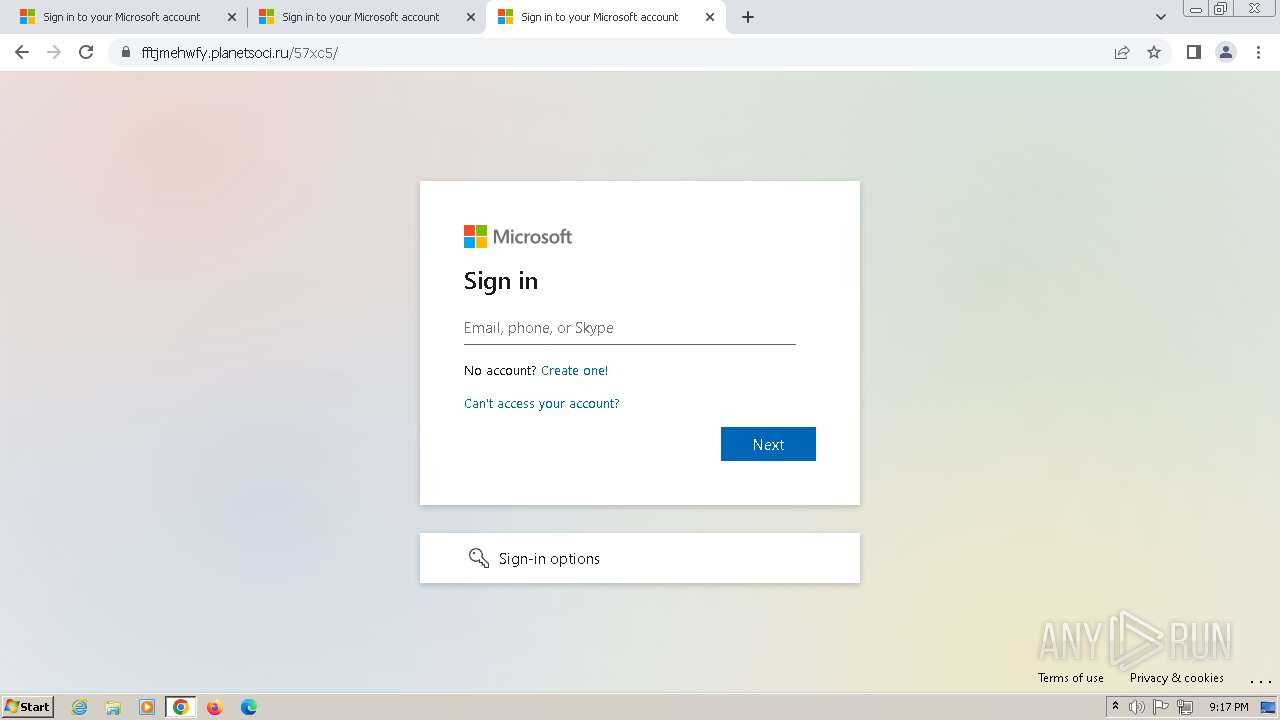
Task: Bookmark this page with the star icon
Action: point(1154,52)
